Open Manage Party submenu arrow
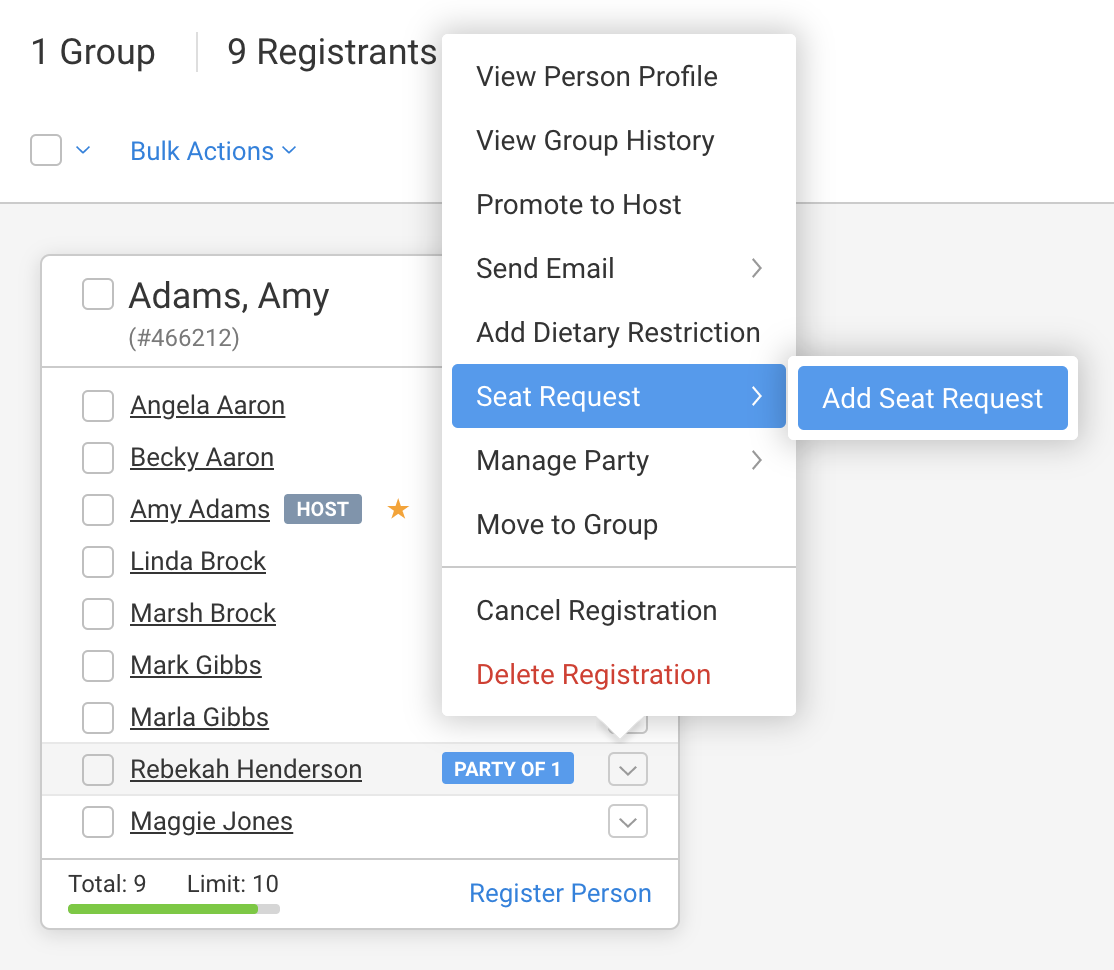The width and height of the screenshot is (1114, 970). coord(757,460)
